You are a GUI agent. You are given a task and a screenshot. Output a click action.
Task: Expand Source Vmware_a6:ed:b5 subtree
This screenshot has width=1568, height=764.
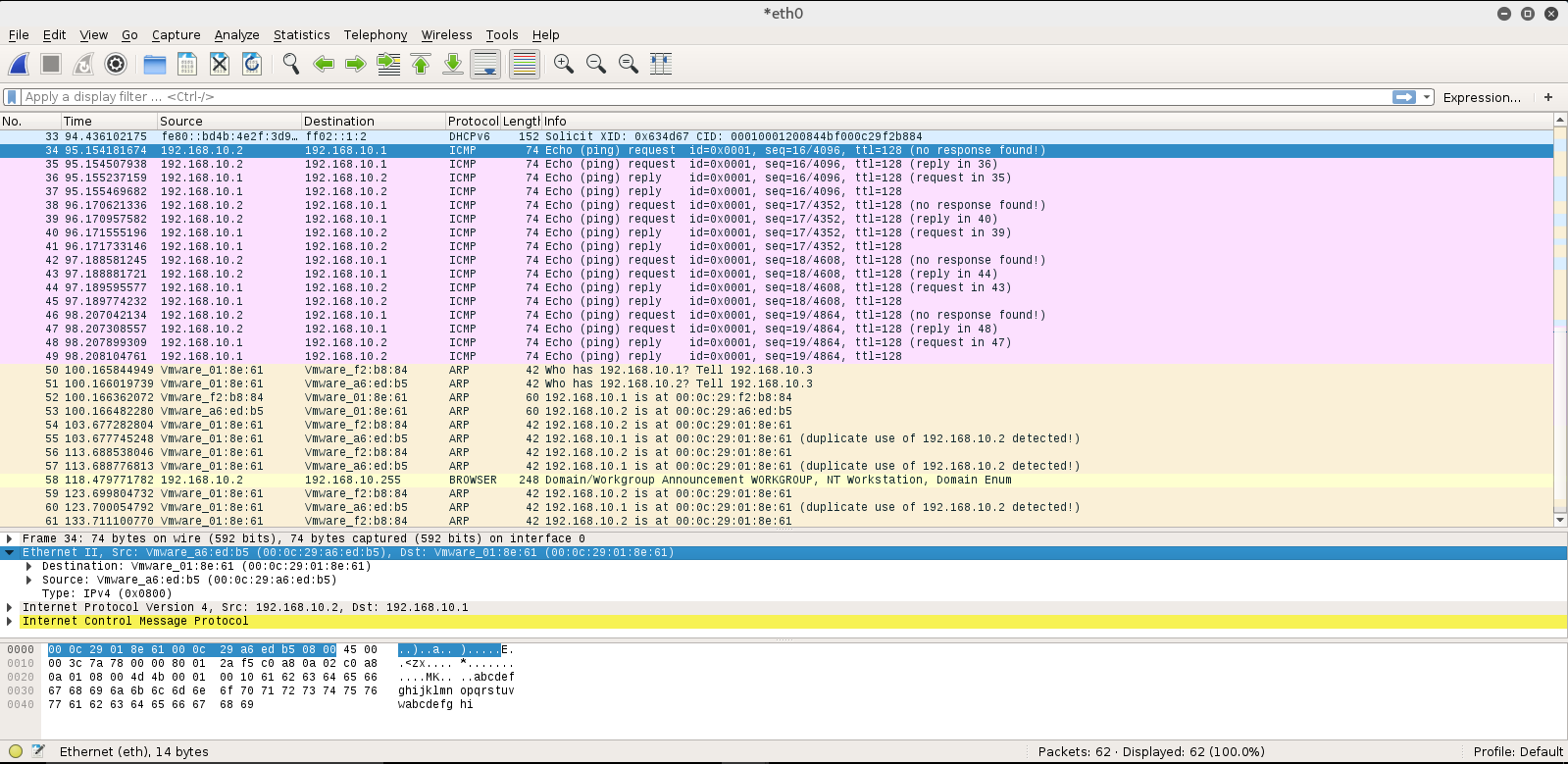tap(28, 580)
